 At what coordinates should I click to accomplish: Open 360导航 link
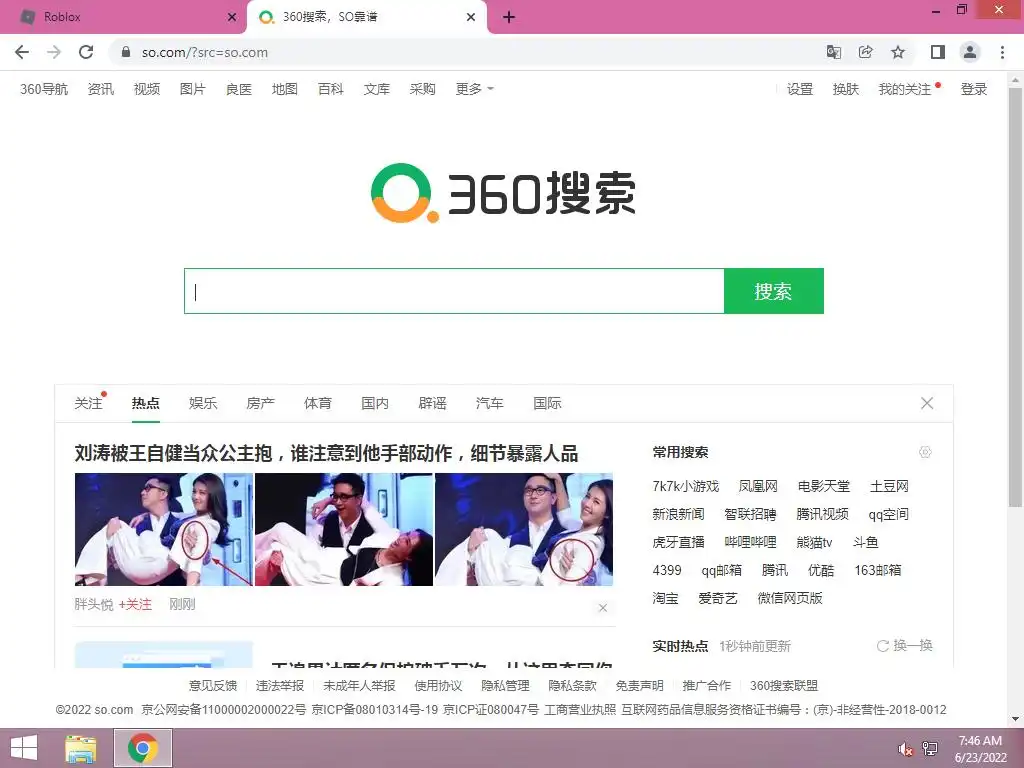pyautogui.click(x=44, y=89)
